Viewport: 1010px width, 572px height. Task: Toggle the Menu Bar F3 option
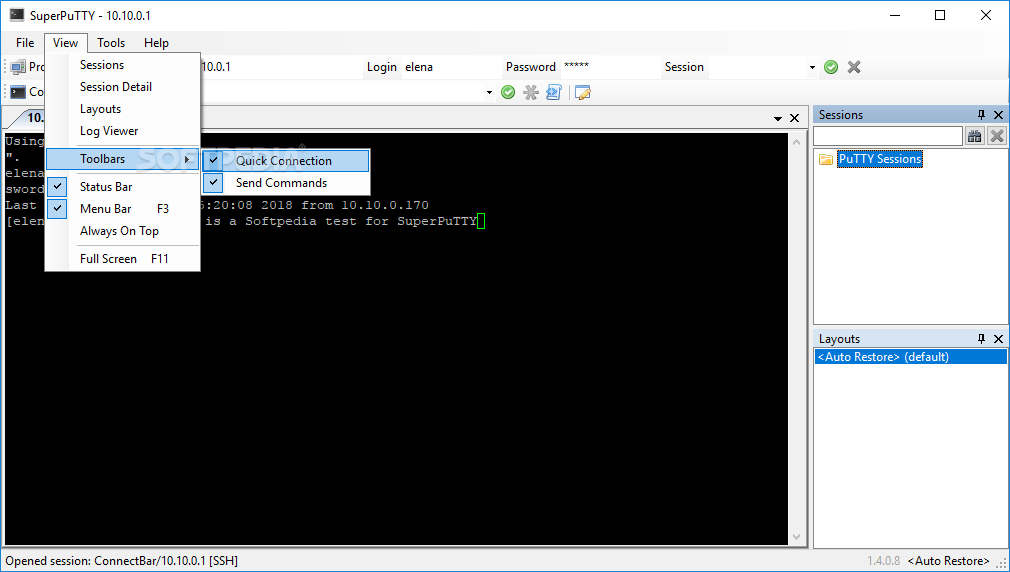pyautogui.click(x=122, y=209)
